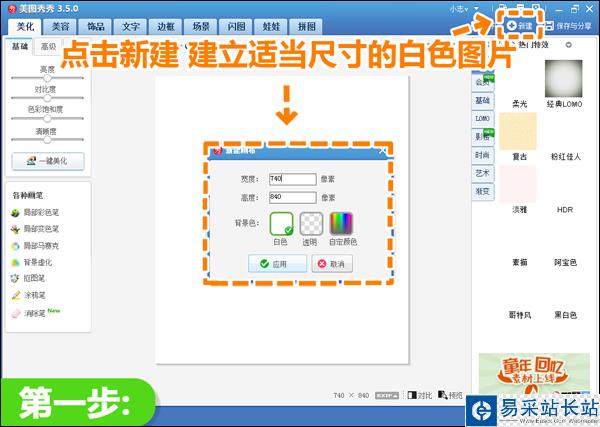Click the 对比 compare icon in status bar
Viewport: 600px width, 427px height.
point(419,395)
